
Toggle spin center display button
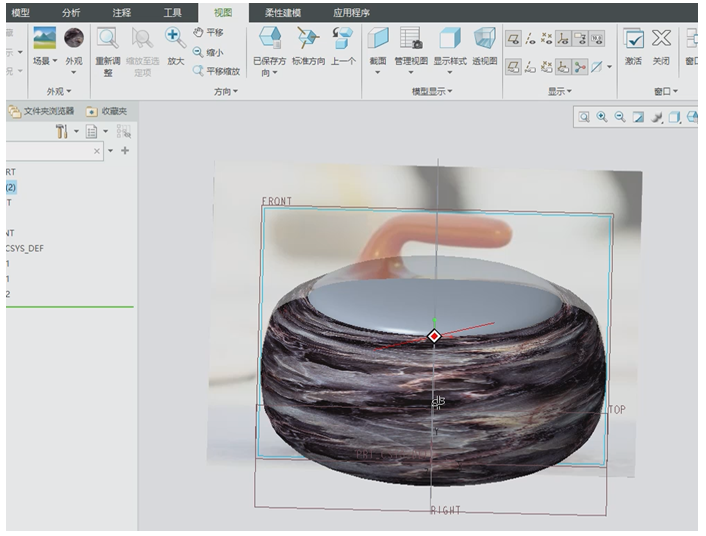pos(580,67)
